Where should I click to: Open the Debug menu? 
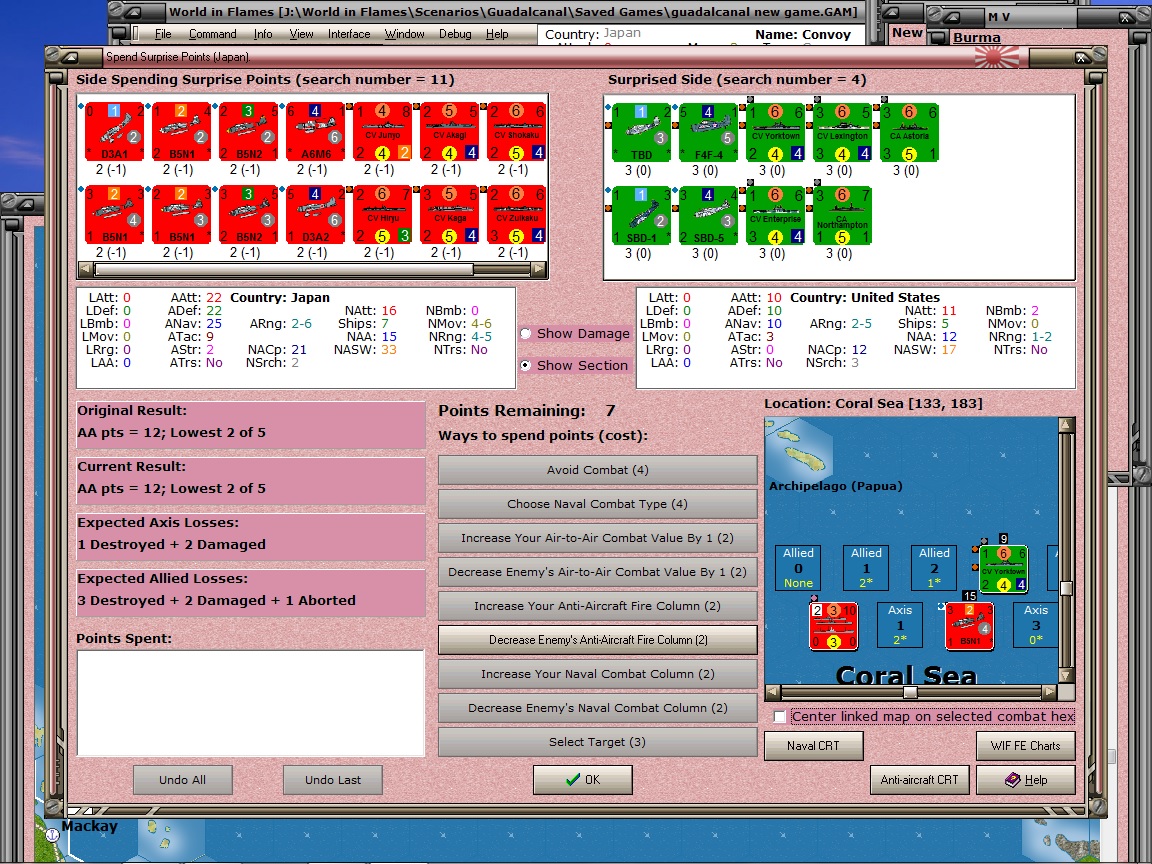pyautogui.click(x=455, y=34)
